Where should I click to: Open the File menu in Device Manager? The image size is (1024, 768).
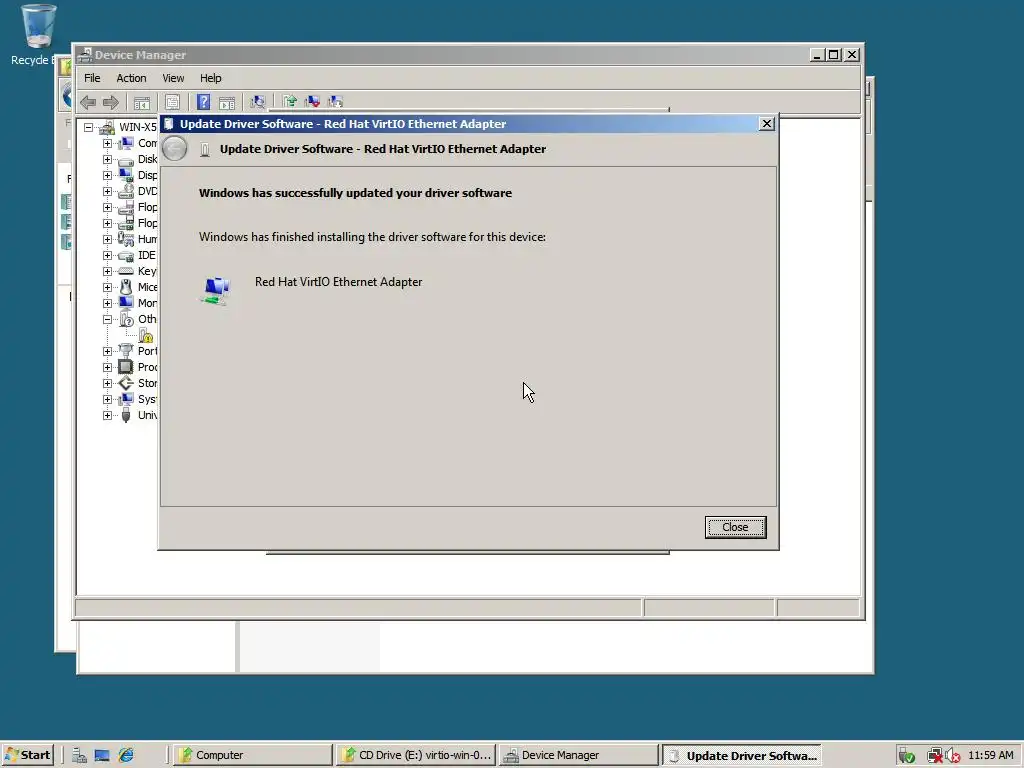(92, 78)
